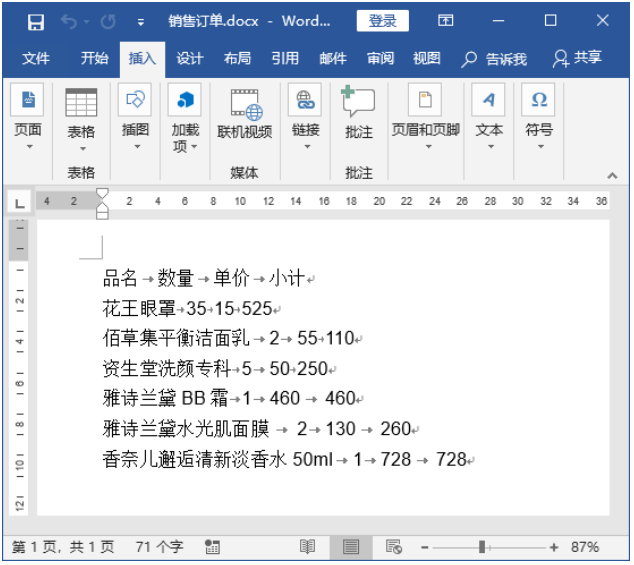This screenshot has width=634, height=565.
Task: Insert a table with 表格 button
Action: coord(81,113)
